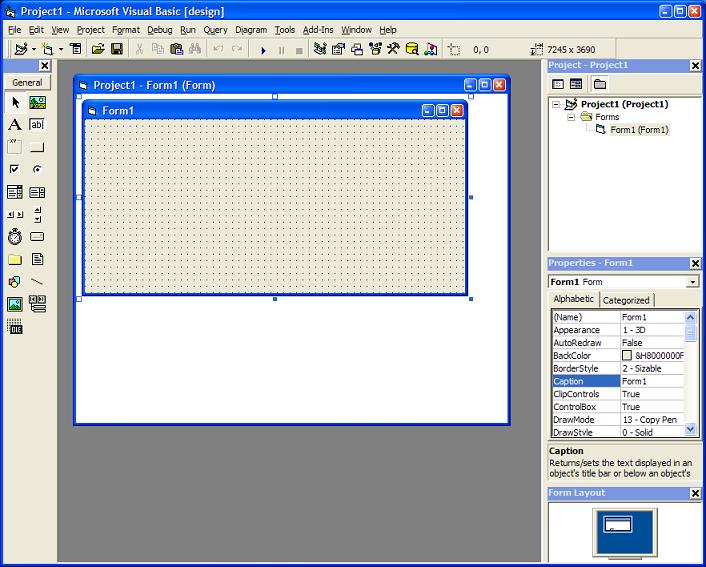
Task: Select the VScrollBar control tool
Action: [x=37, y=215]
